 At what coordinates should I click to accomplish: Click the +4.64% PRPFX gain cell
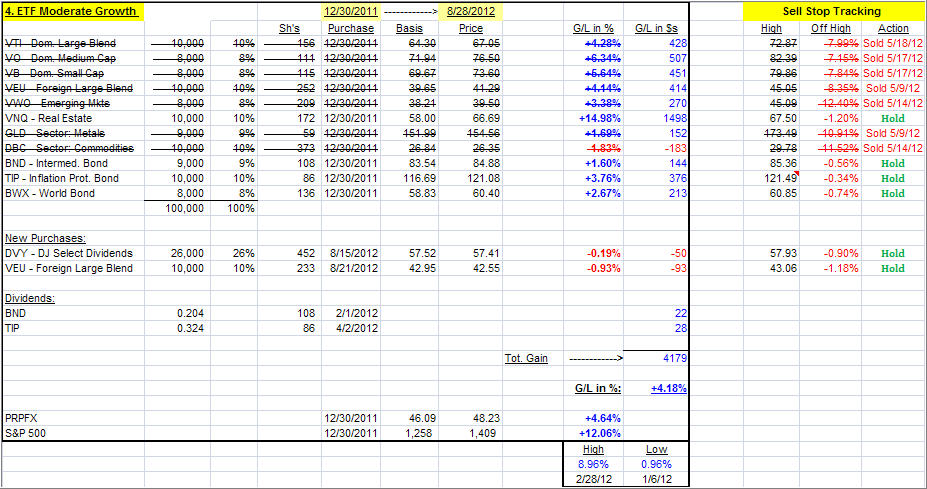pos(593,418)
